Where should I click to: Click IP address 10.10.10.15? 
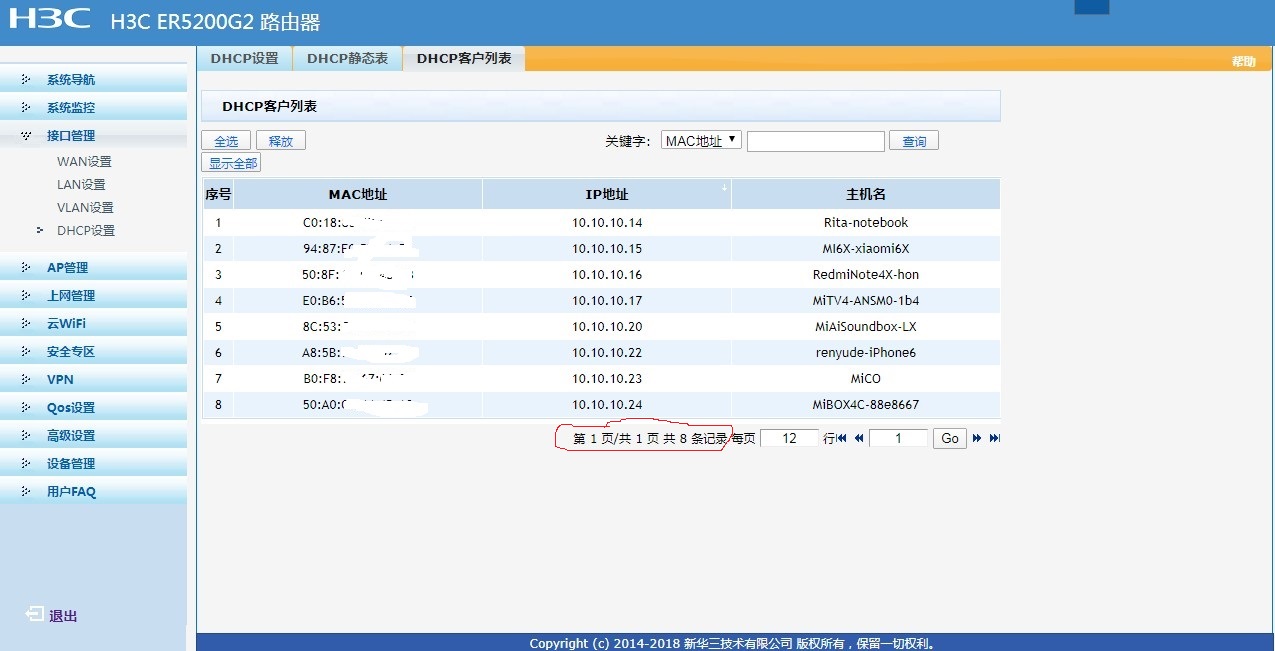click(607, 249)
